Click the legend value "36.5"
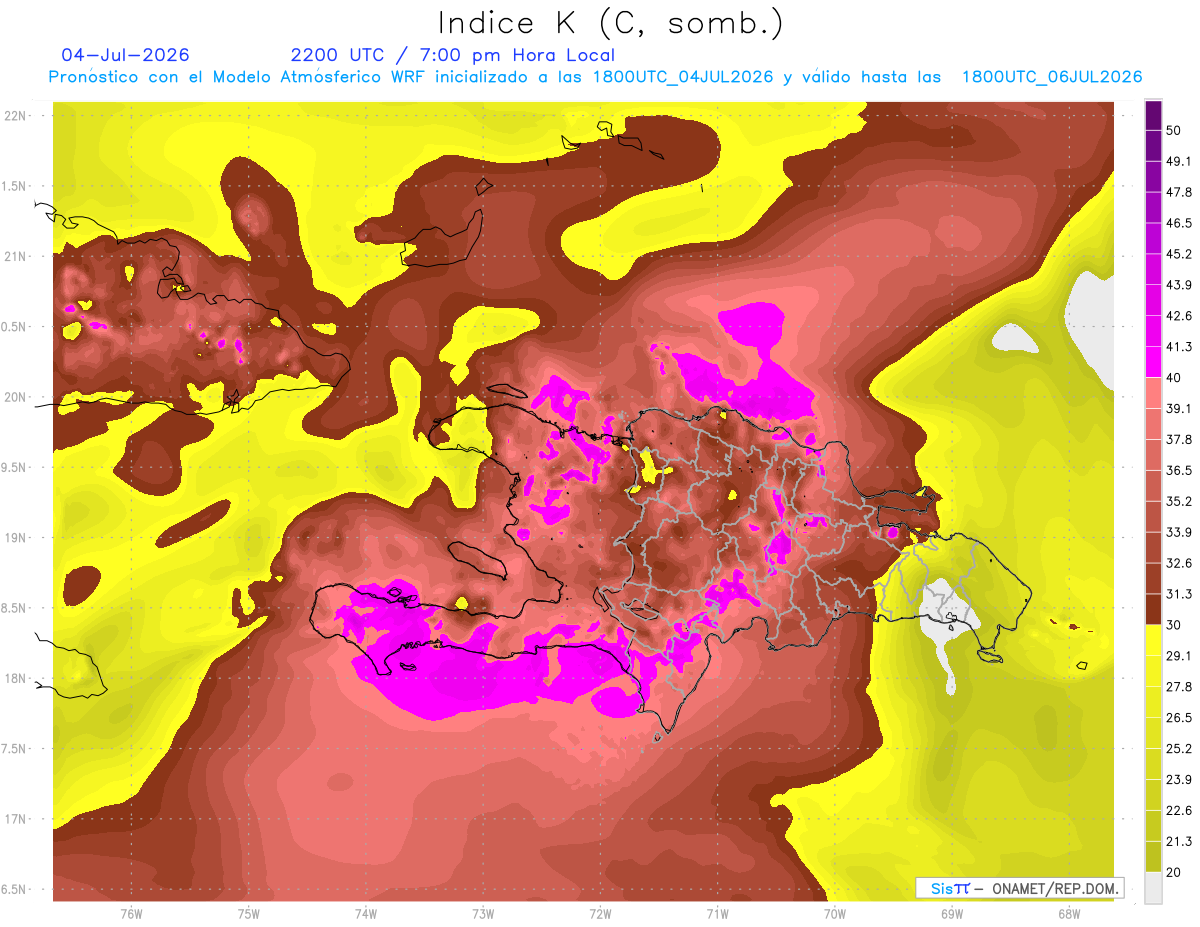 pyautogui.click(x=1179, y=470)
